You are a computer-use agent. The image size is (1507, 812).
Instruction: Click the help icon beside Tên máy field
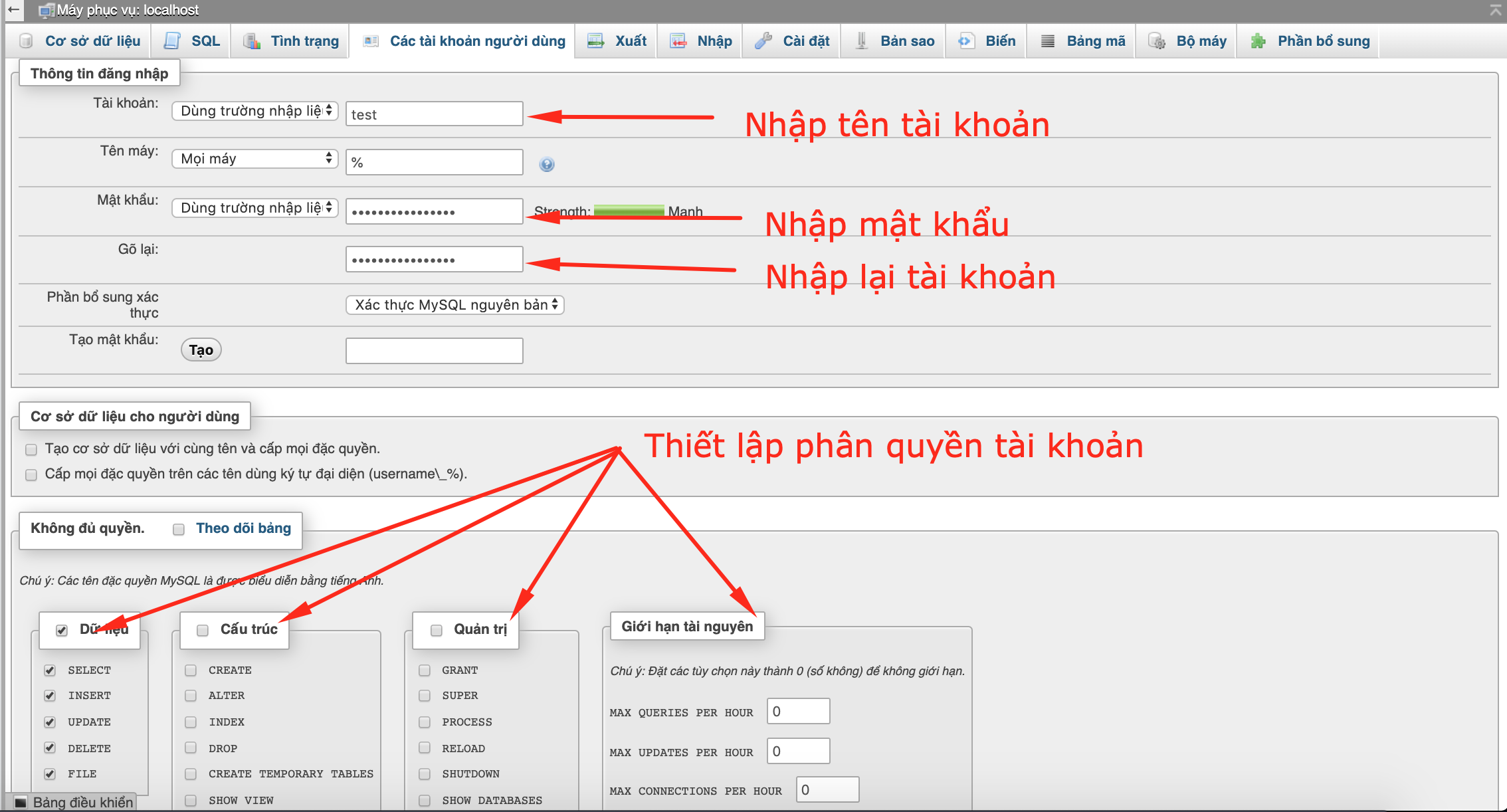click(x=547, y=164)
